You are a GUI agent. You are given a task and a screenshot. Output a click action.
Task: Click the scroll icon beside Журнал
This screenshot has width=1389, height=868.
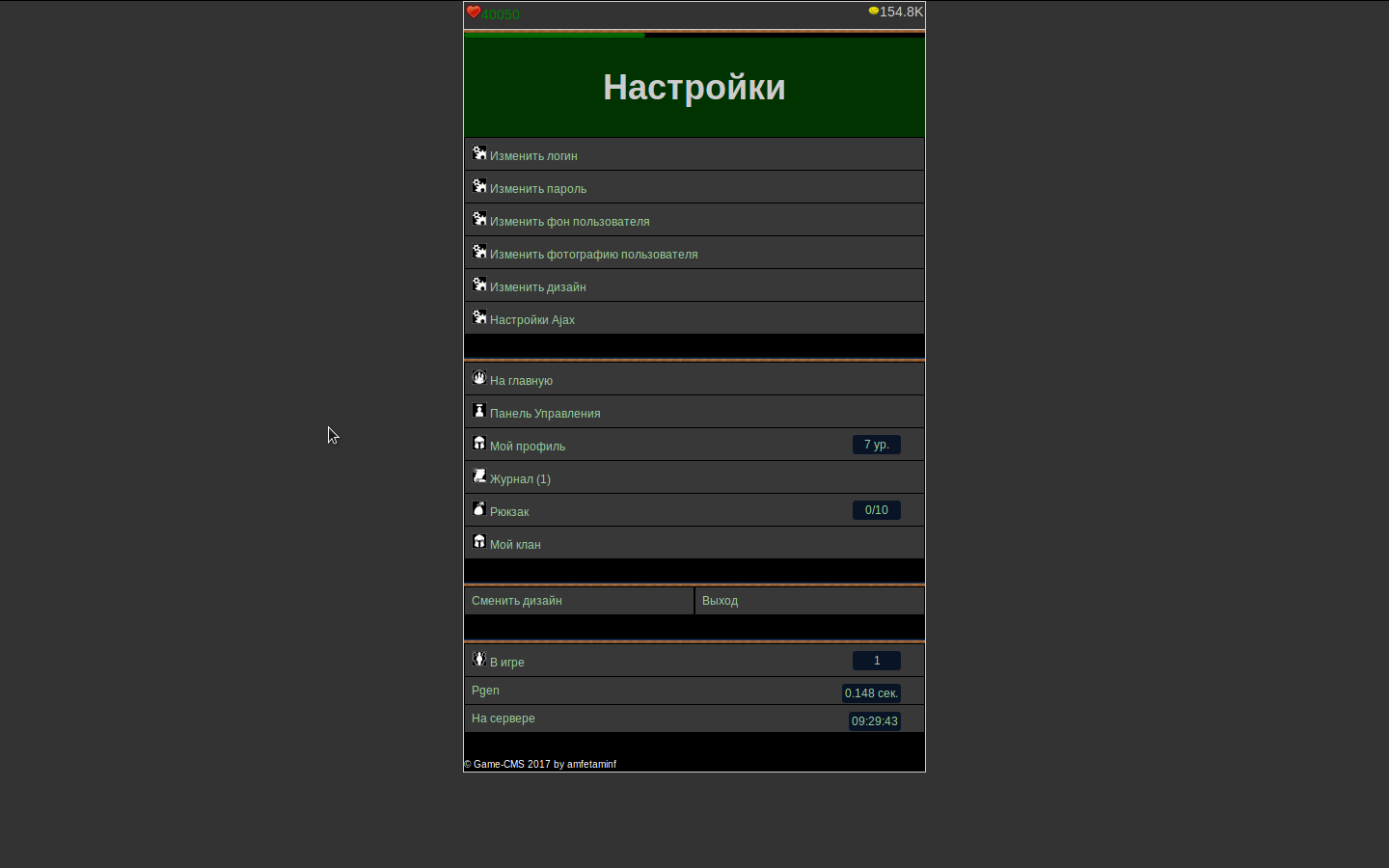(x=479, y=476)
